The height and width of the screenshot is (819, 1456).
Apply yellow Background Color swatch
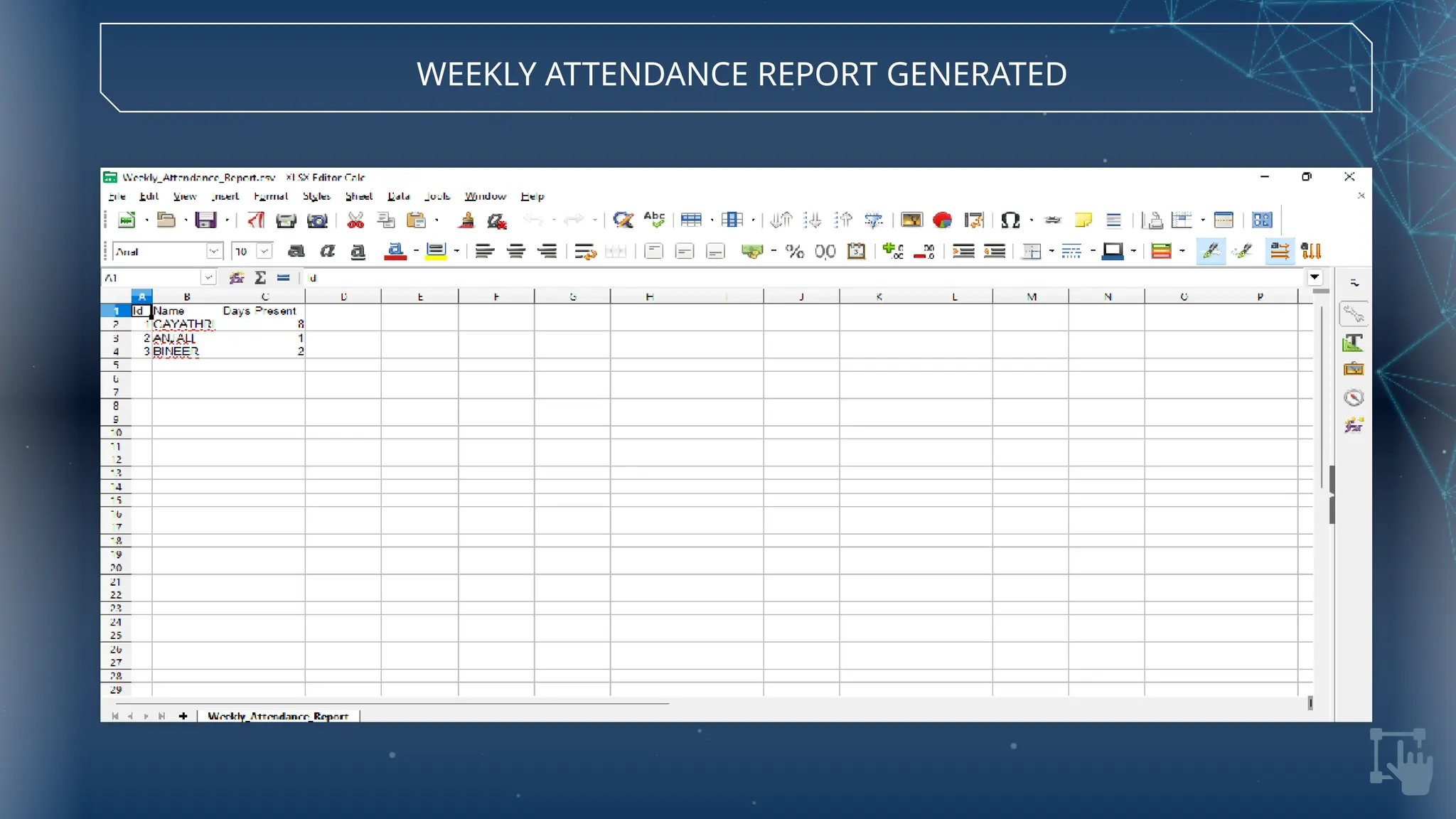tap(436, 252)
